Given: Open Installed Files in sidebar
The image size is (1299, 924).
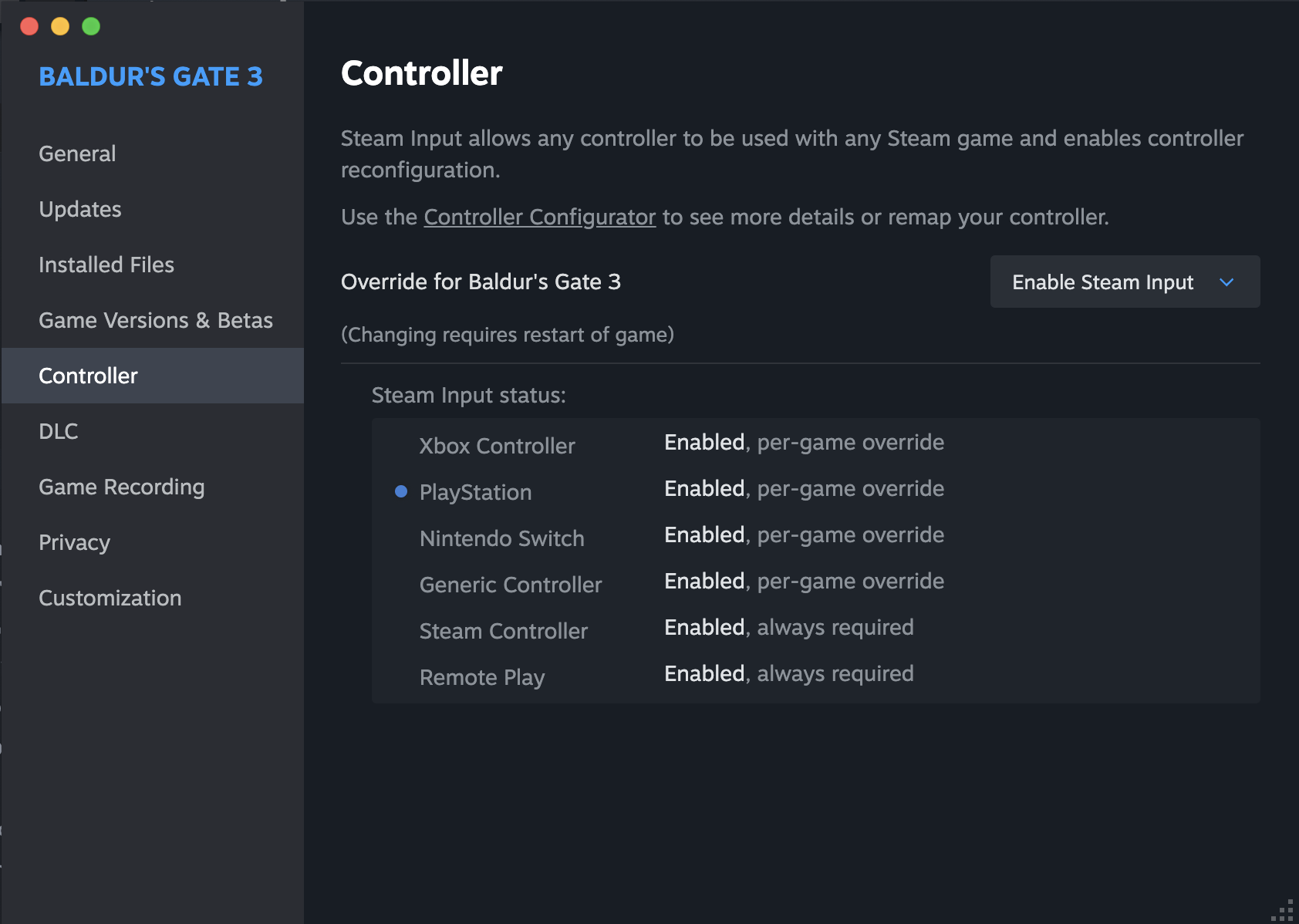Looking at the screenshot, I should pos(106,265).
